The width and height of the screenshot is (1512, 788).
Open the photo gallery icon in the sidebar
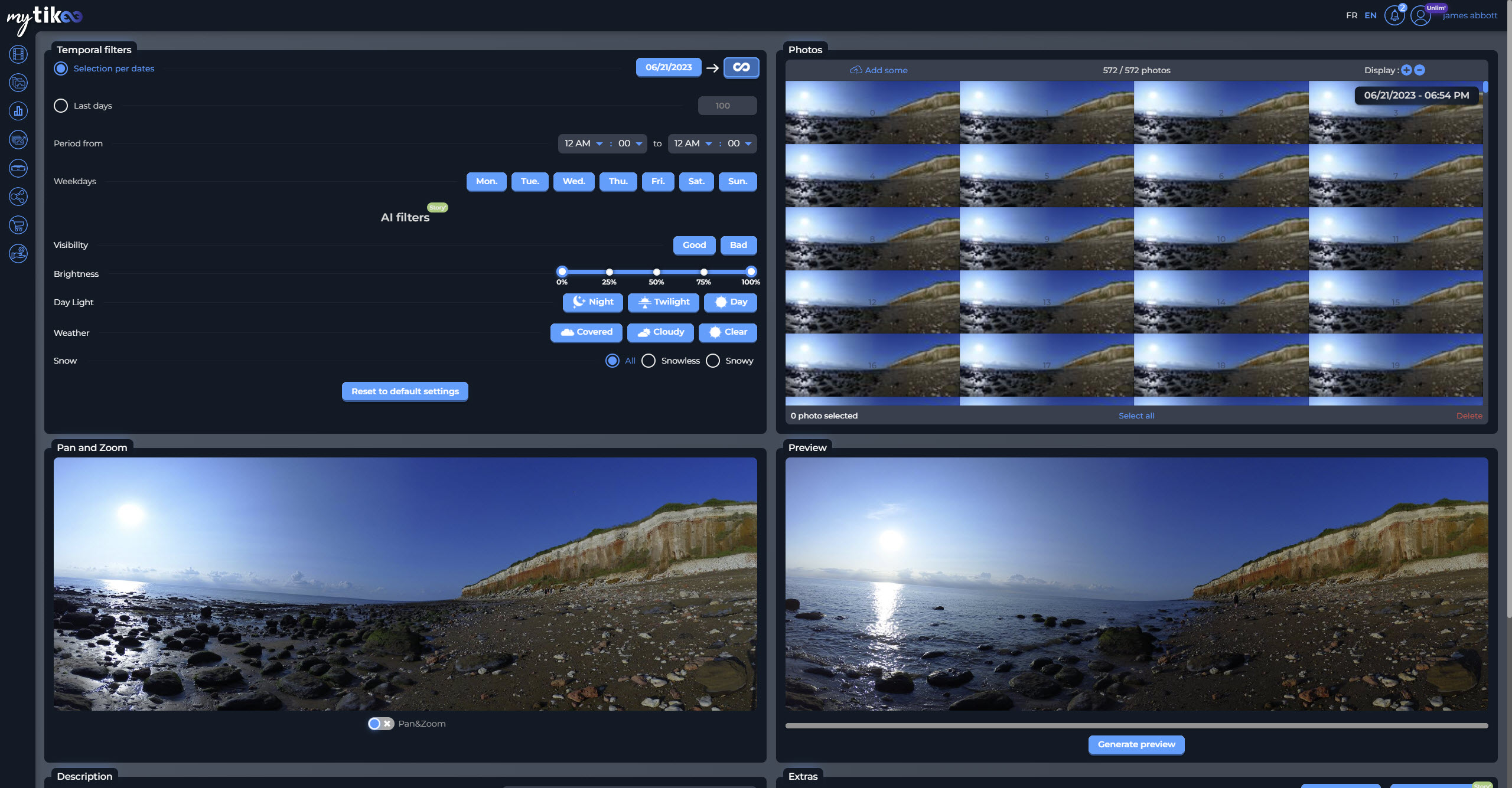coord(18,83)
